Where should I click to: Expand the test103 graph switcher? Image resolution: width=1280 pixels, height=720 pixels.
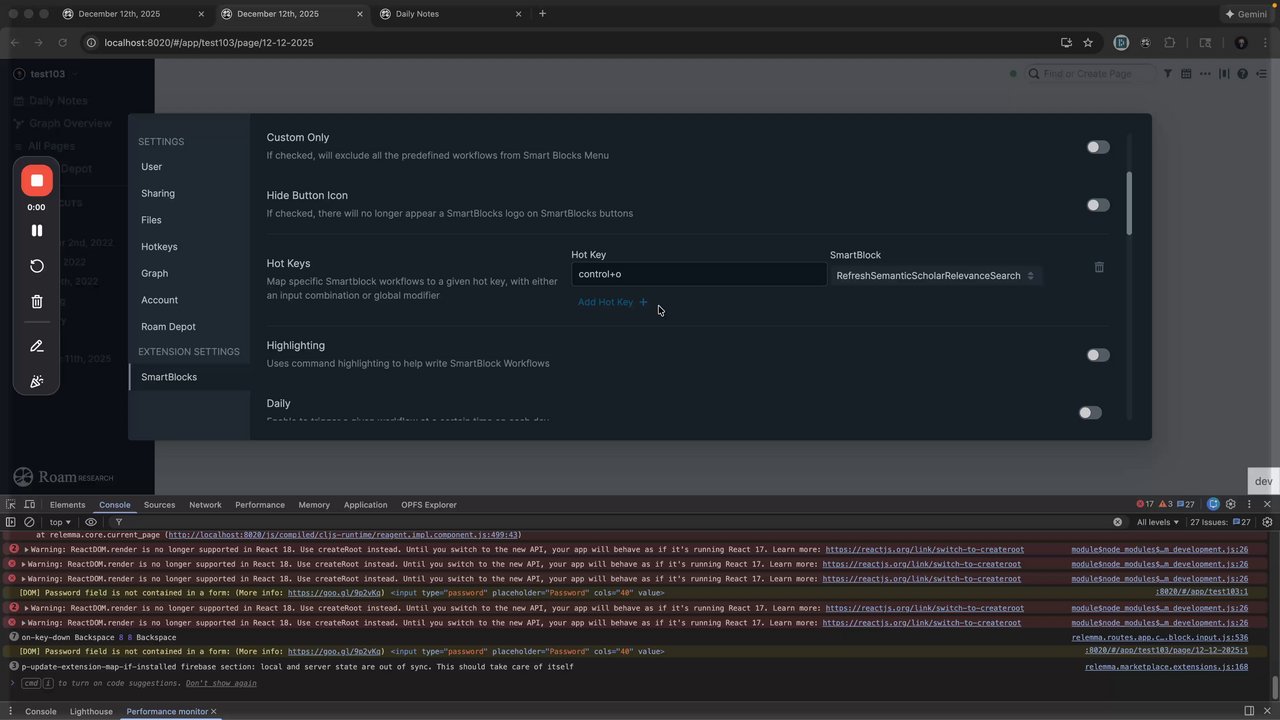tap(46, 74)
